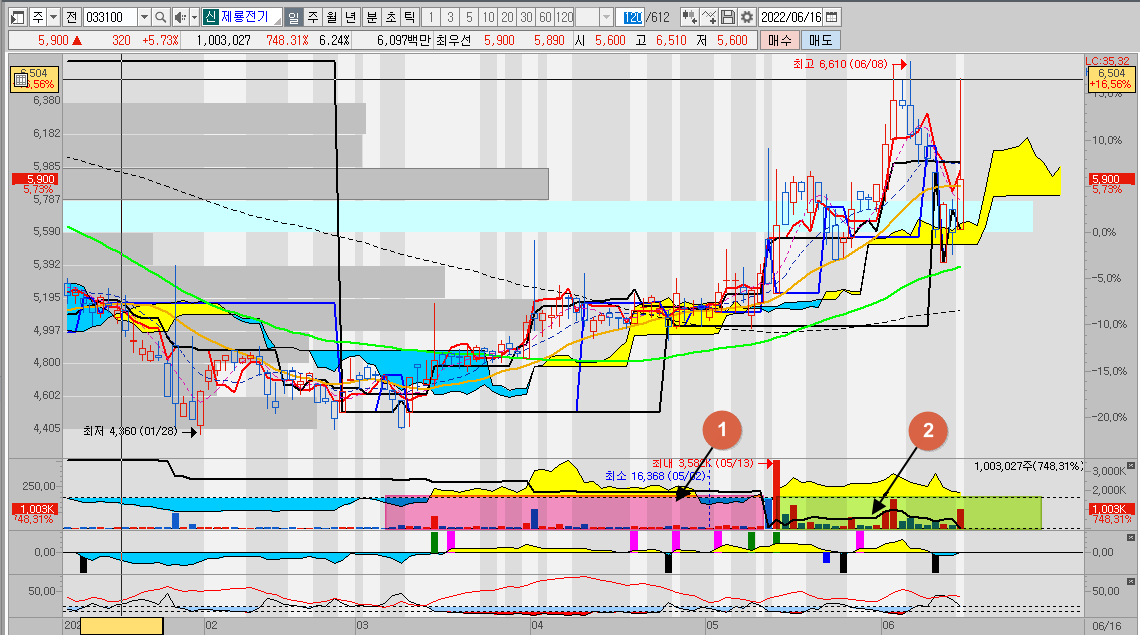
Task: Click the 최대 3,582K (05/13) volume label
Action: (702, 463)
